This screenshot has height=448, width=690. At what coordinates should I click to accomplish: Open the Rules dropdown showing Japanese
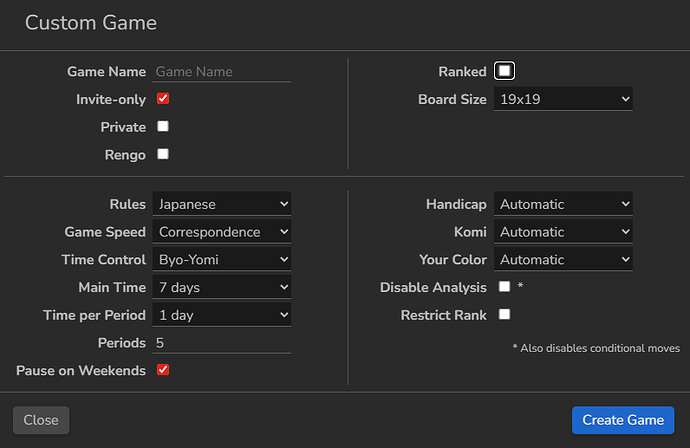pyautogui.click(x=222, y=204)
